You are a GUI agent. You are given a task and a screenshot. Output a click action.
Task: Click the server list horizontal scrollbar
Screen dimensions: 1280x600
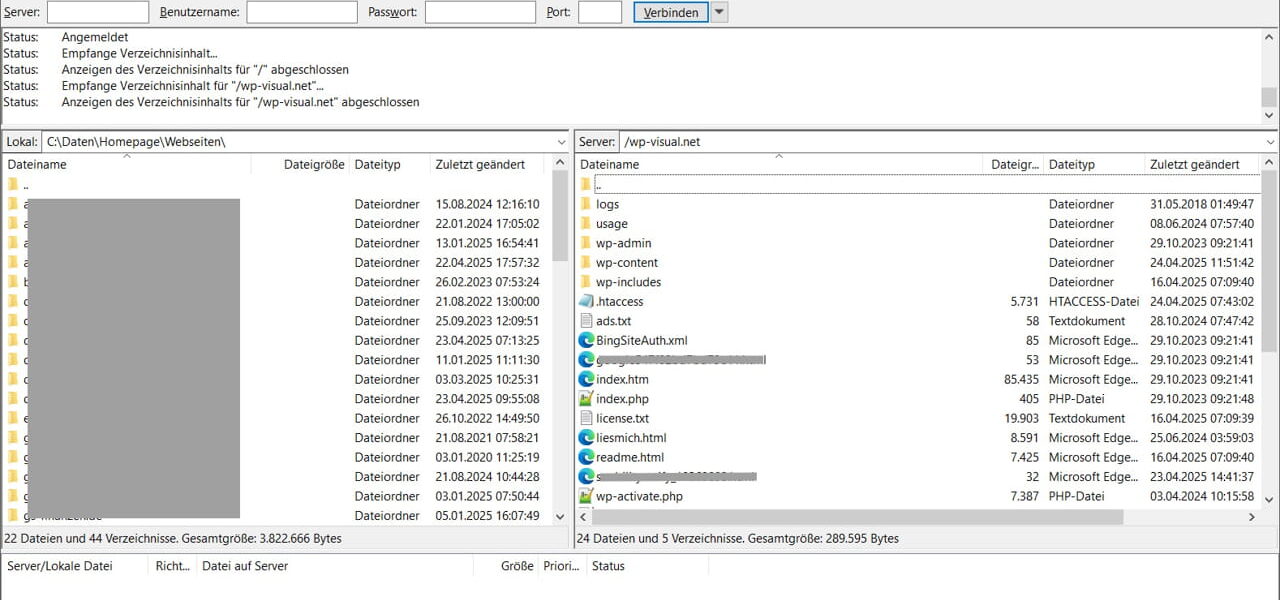858,517
